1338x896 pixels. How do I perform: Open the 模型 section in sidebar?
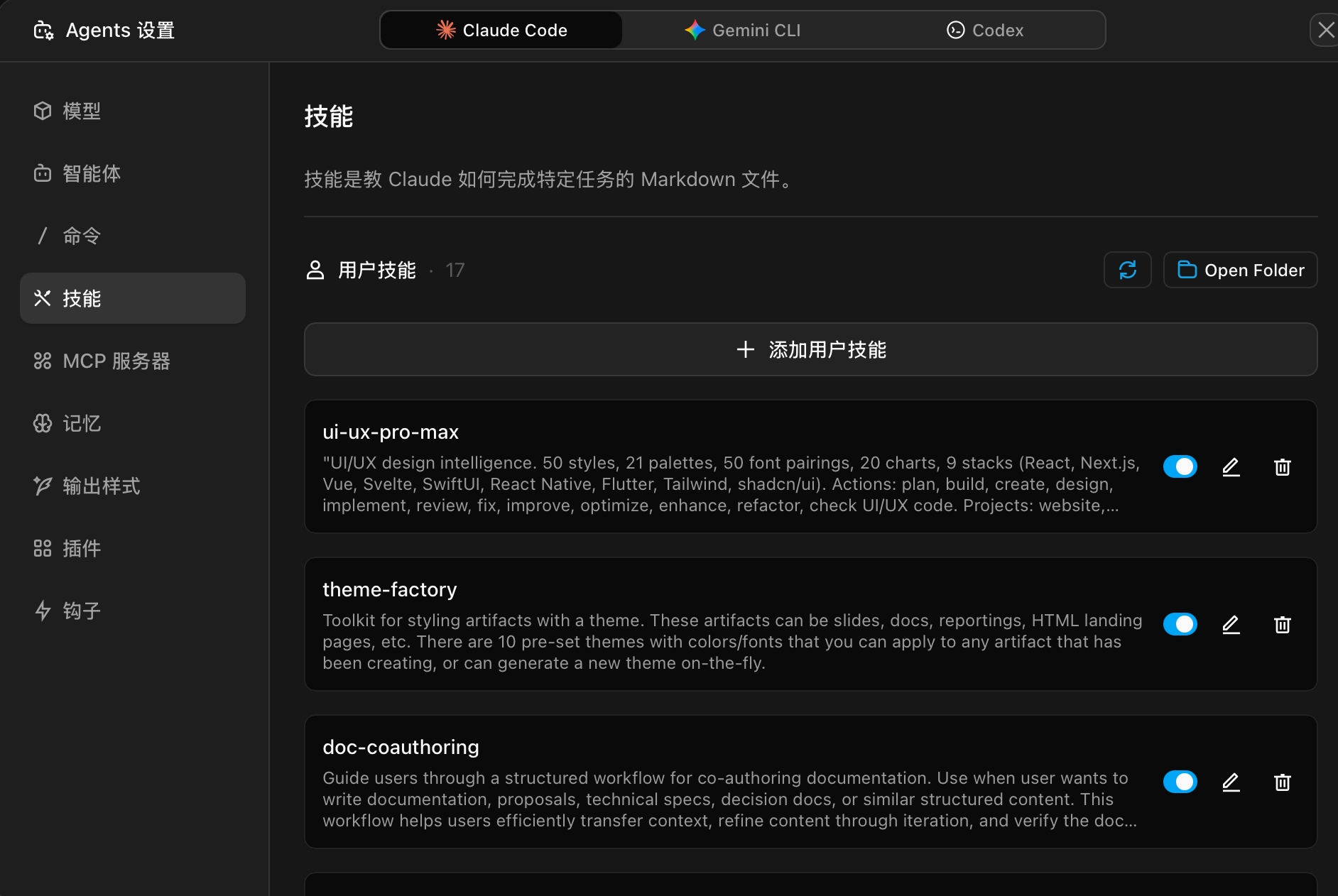tap(82, 111)
